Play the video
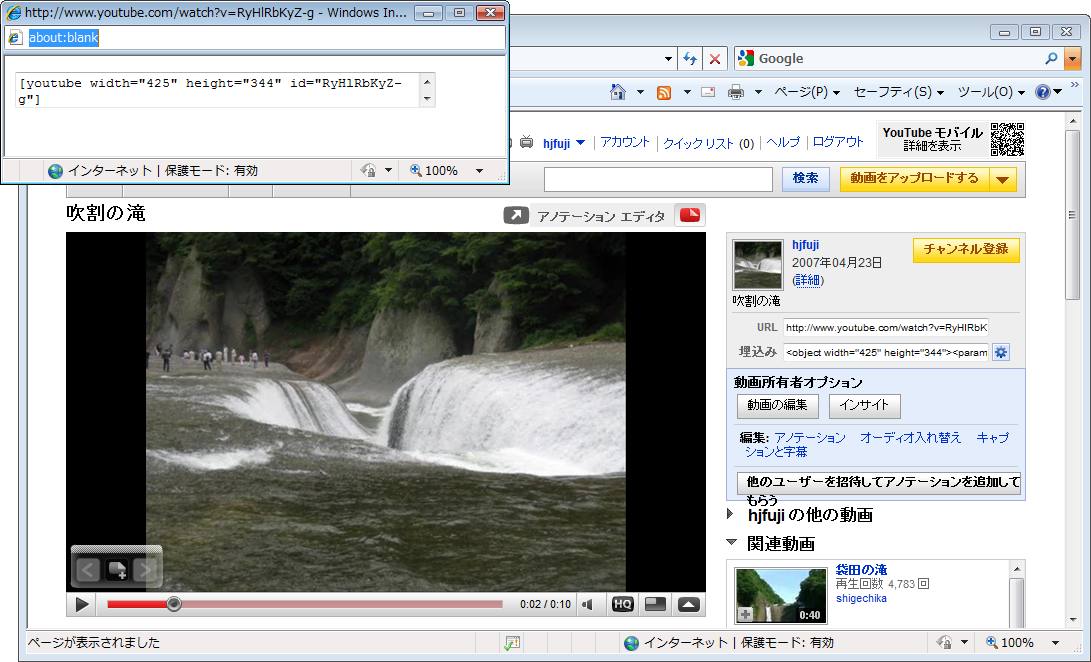Screen dimensions: 1091x662 pyautogui.click(x=81, y=604)
